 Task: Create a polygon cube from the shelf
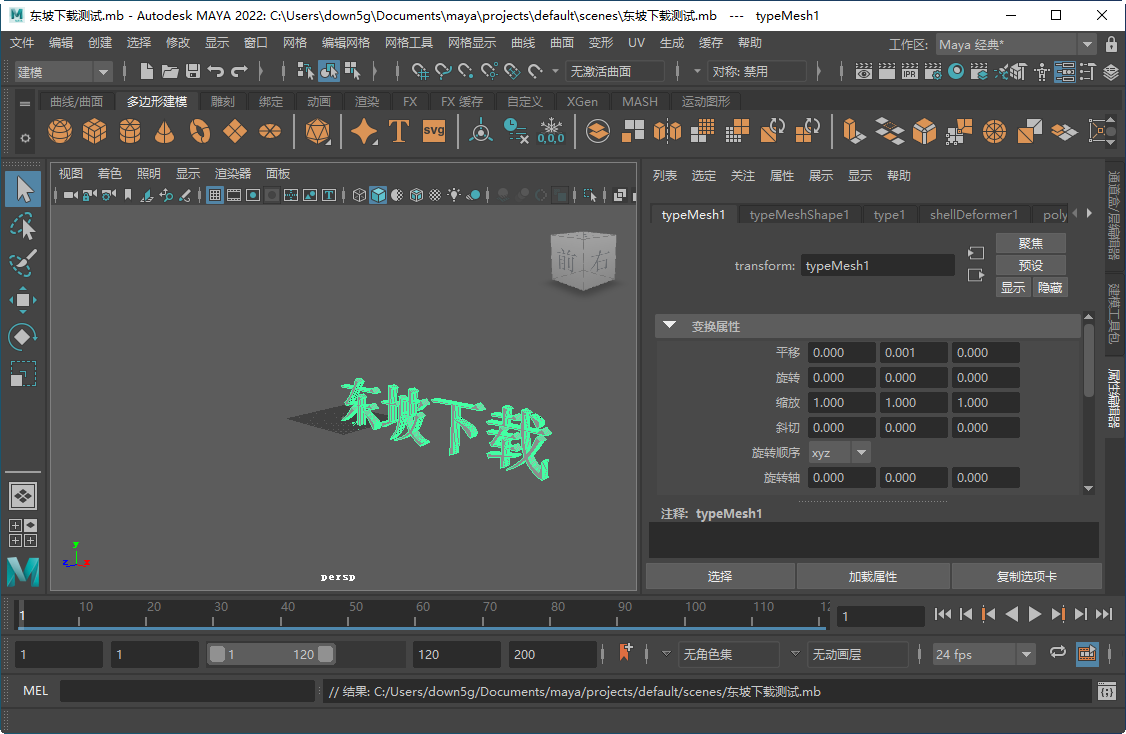pos(96,131)
